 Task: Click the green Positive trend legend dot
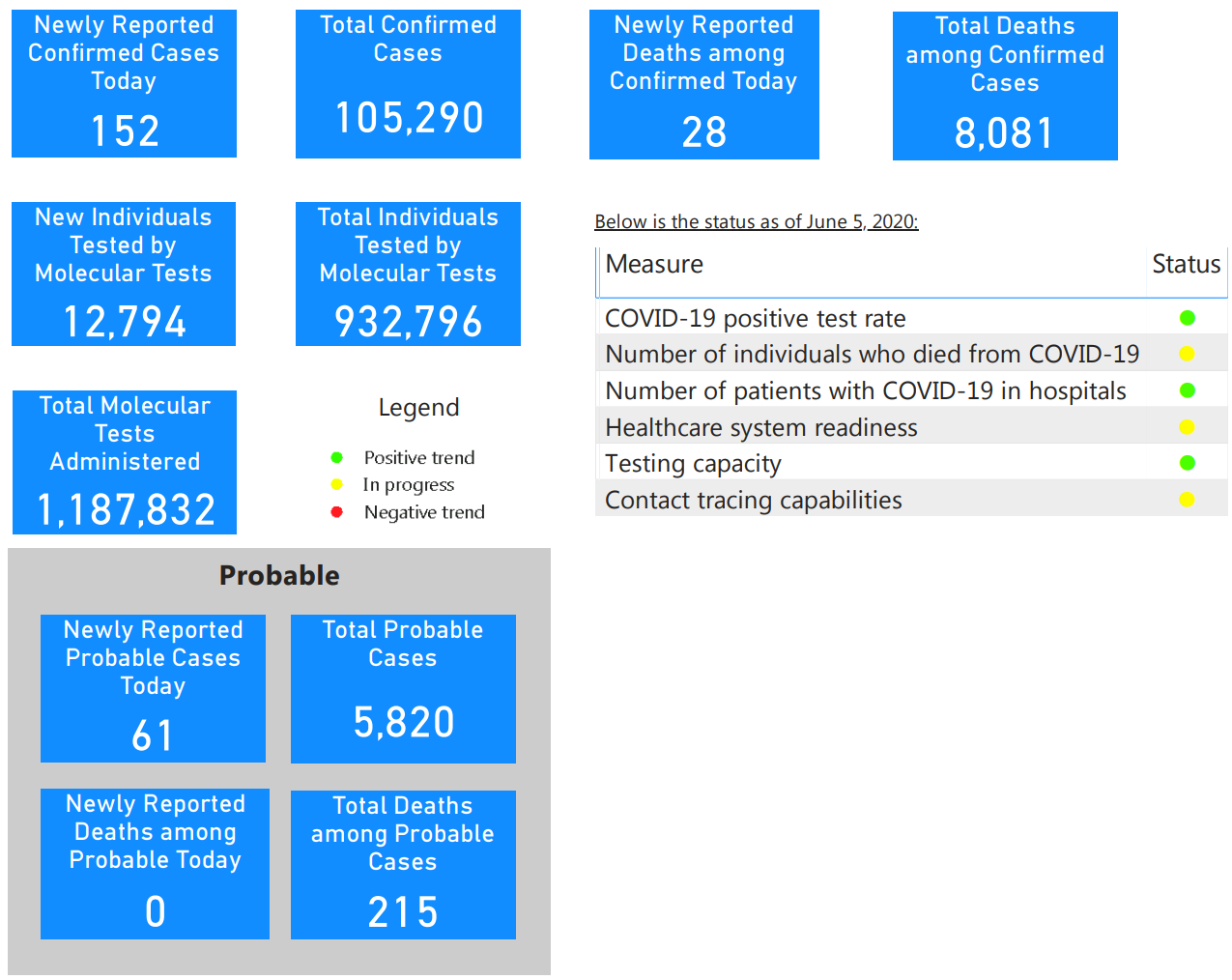336,457
